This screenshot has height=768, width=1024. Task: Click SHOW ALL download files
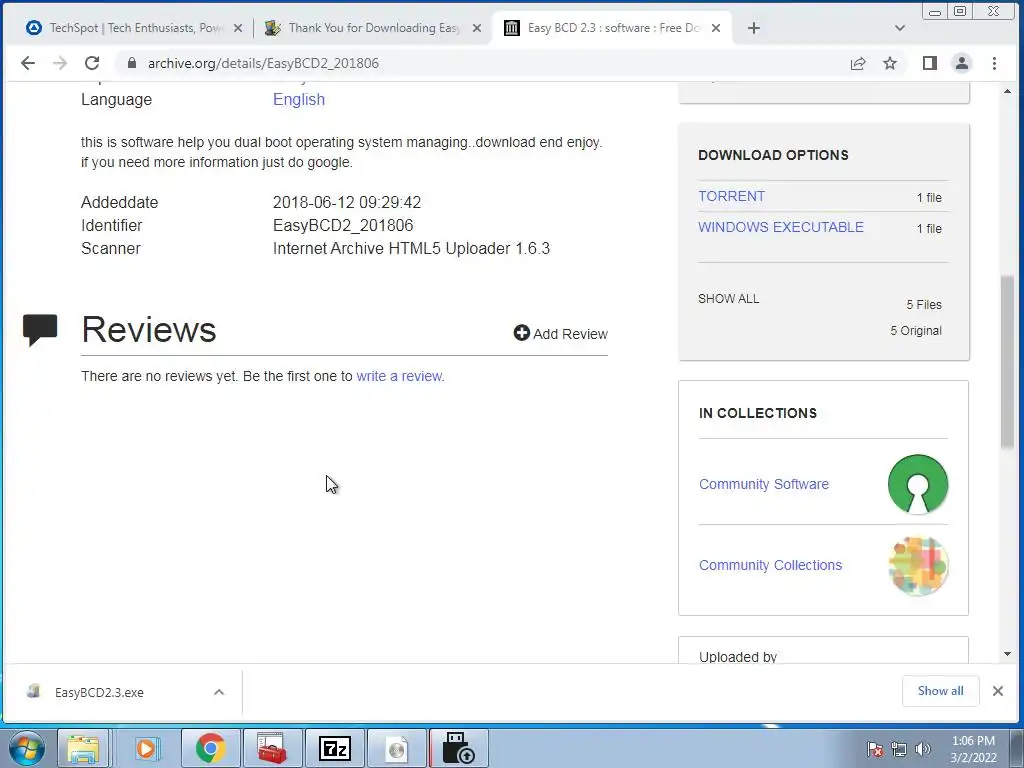coord(728,298)
